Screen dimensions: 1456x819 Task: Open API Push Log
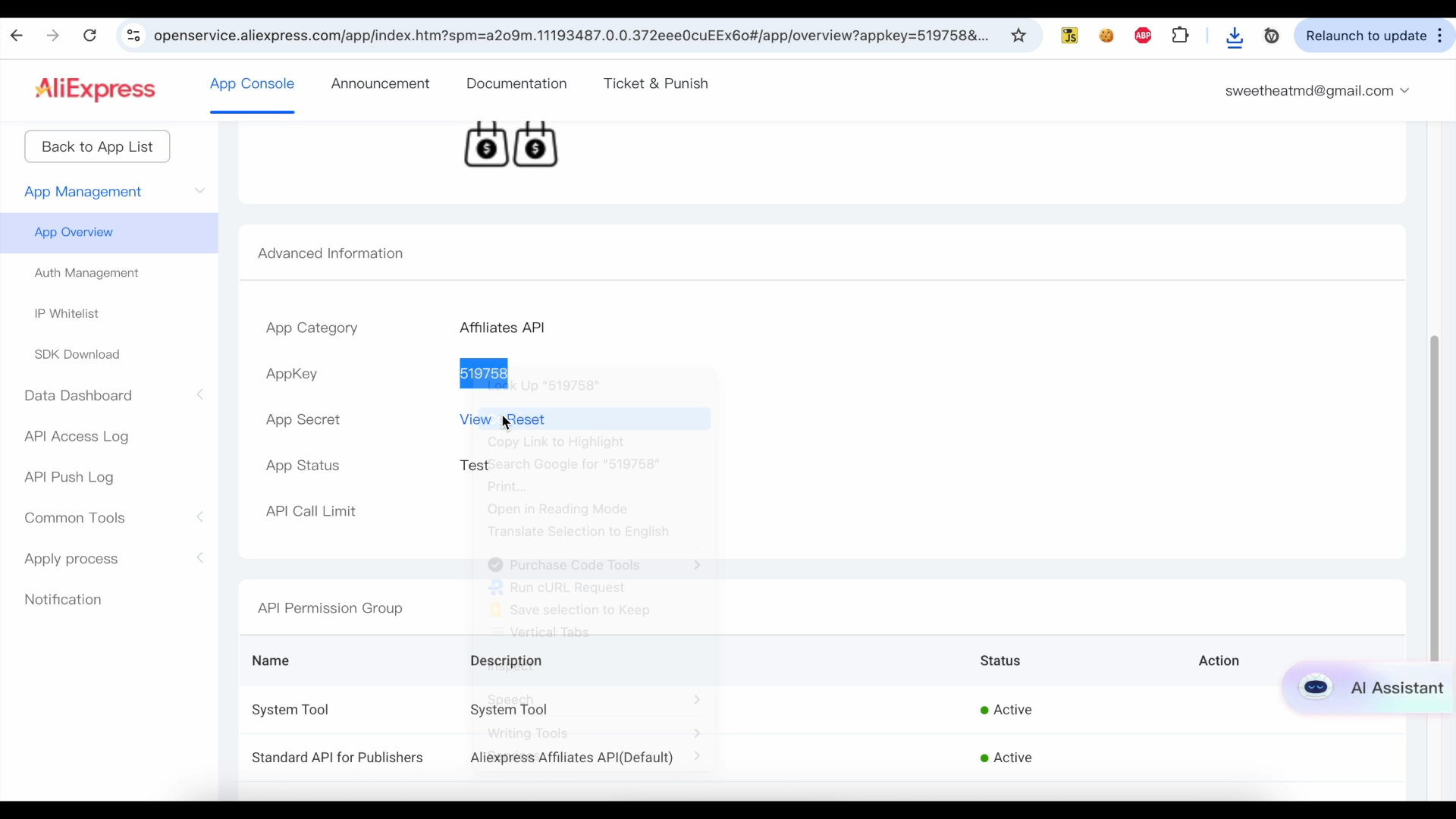pos(69,478)
